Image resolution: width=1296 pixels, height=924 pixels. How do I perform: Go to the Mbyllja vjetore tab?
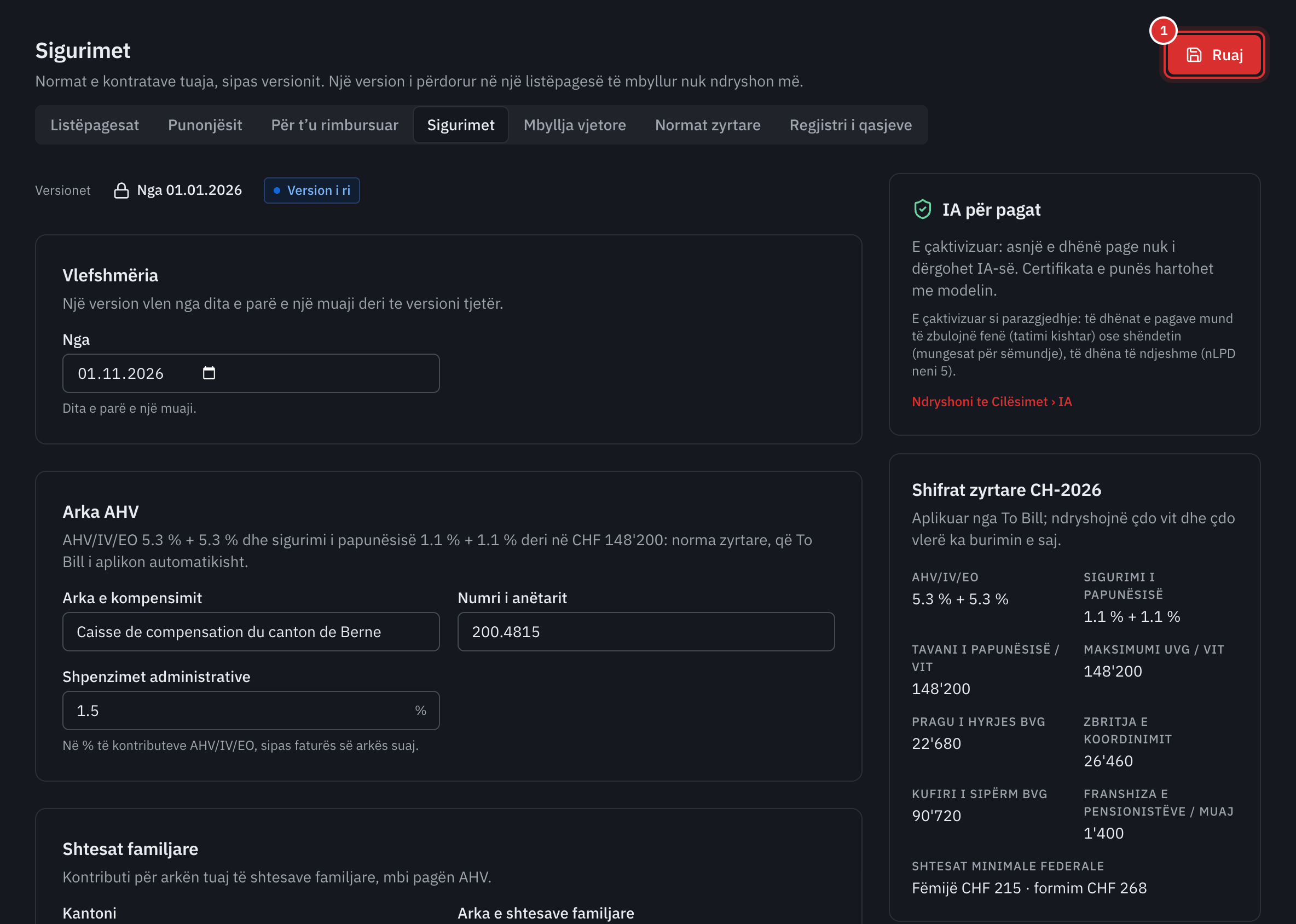pos(575,125)
